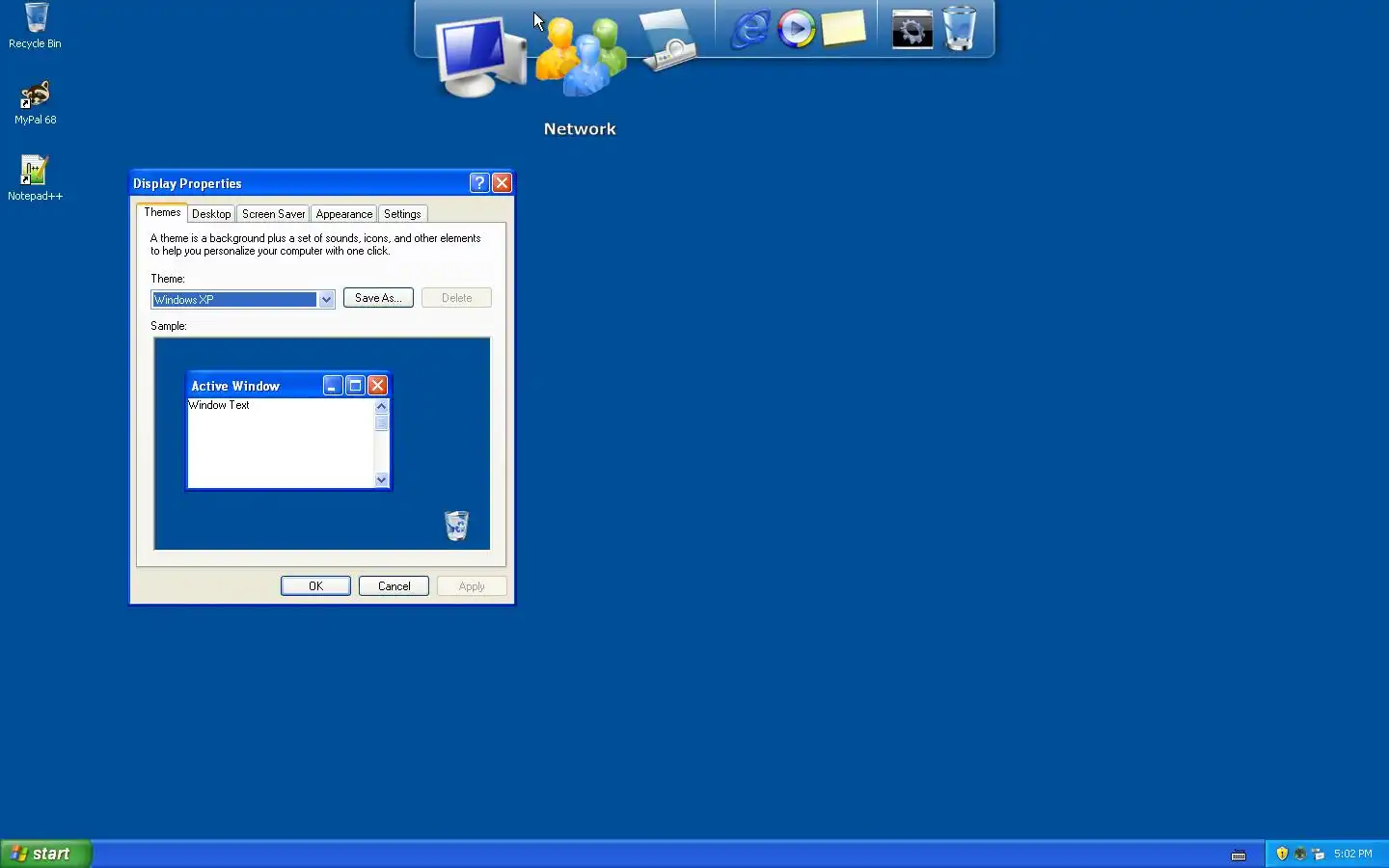1389x868 pixels.
Task: Switch to the Screen Saver tab
Action: [273, 214]
